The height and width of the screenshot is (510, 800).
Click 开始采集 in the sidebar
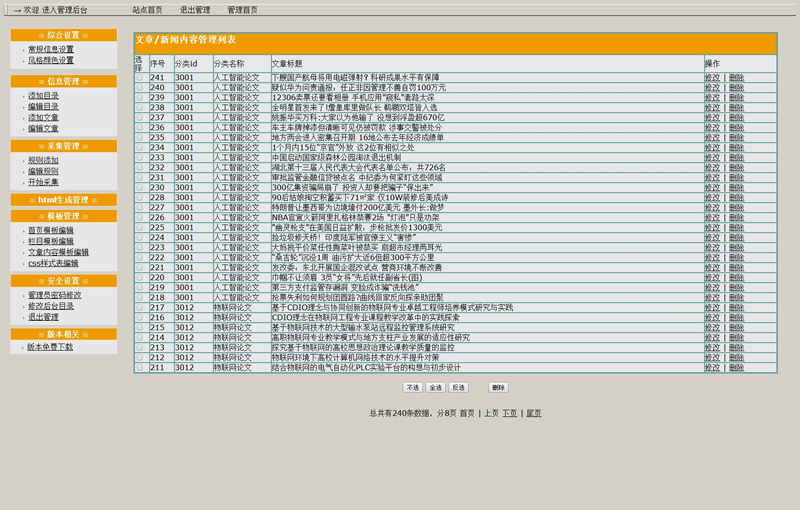point(43,182)
